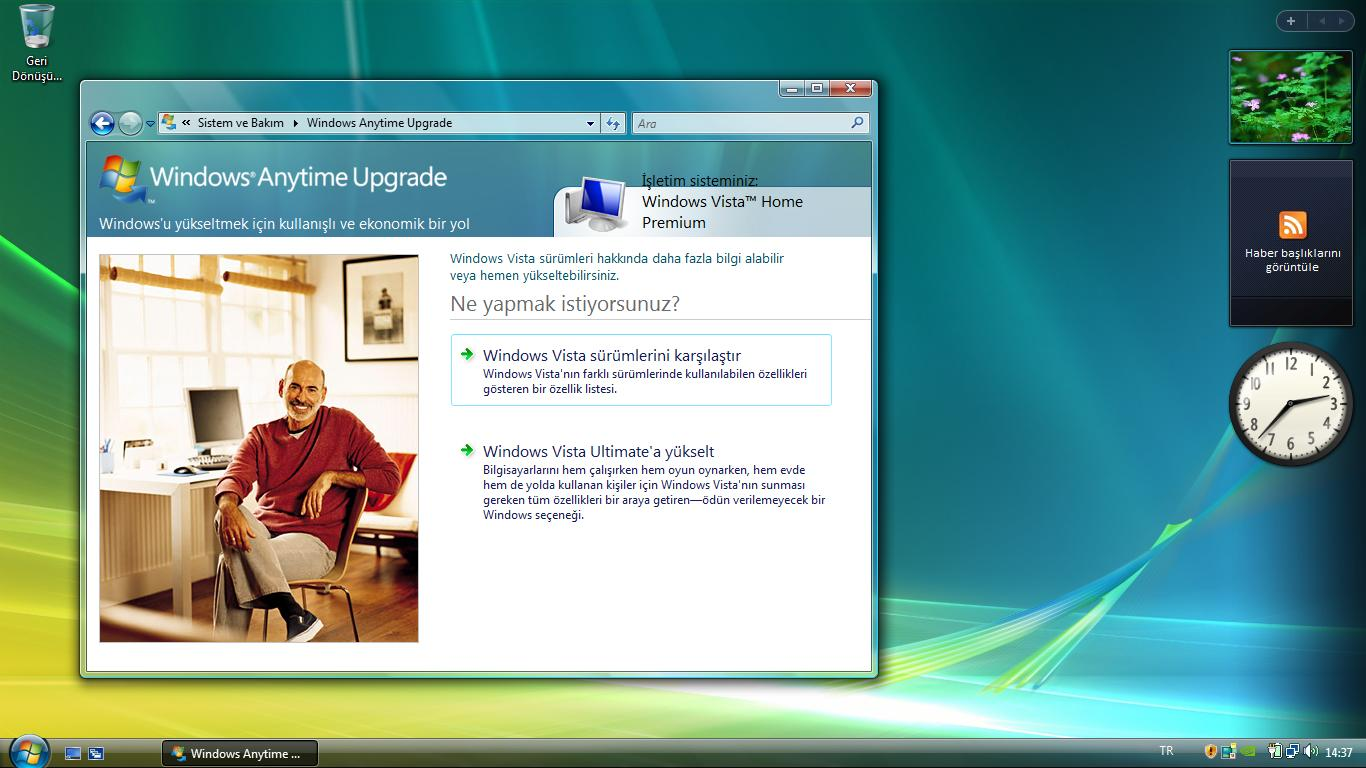
Task: Click the orange RSS feed icon
Action: point(1292,225)
